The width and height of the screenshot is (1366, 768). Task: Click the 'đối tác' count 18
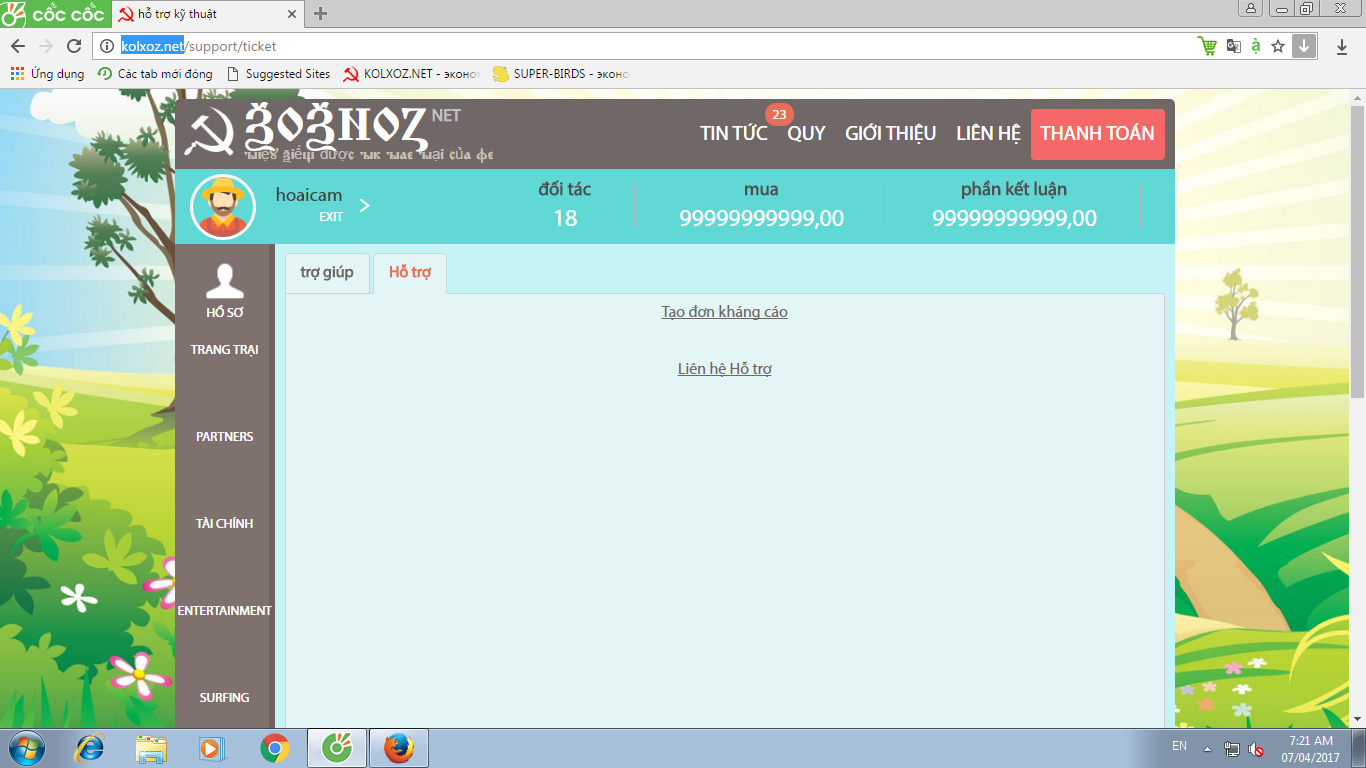pyautogui.click(x=565, y=218)
